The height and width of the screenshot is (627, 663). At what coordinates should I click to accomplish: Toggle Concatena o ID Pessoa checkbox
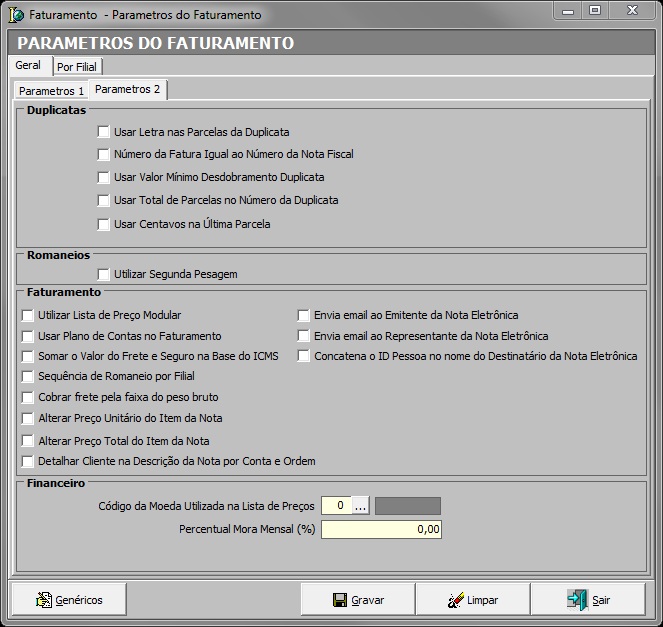(304, 356)
